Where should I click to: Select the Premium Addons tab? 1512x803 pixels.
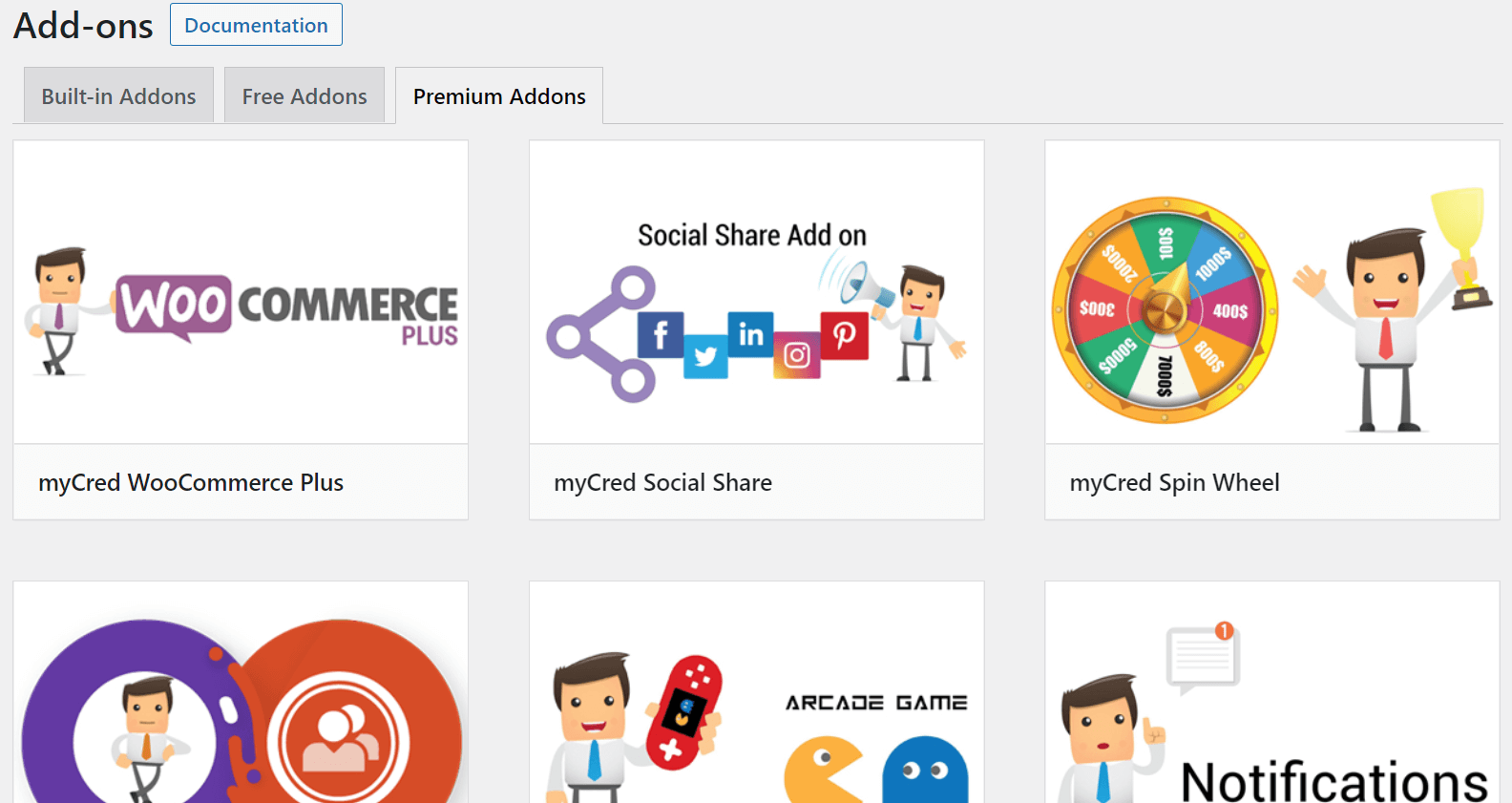point(499,95)
